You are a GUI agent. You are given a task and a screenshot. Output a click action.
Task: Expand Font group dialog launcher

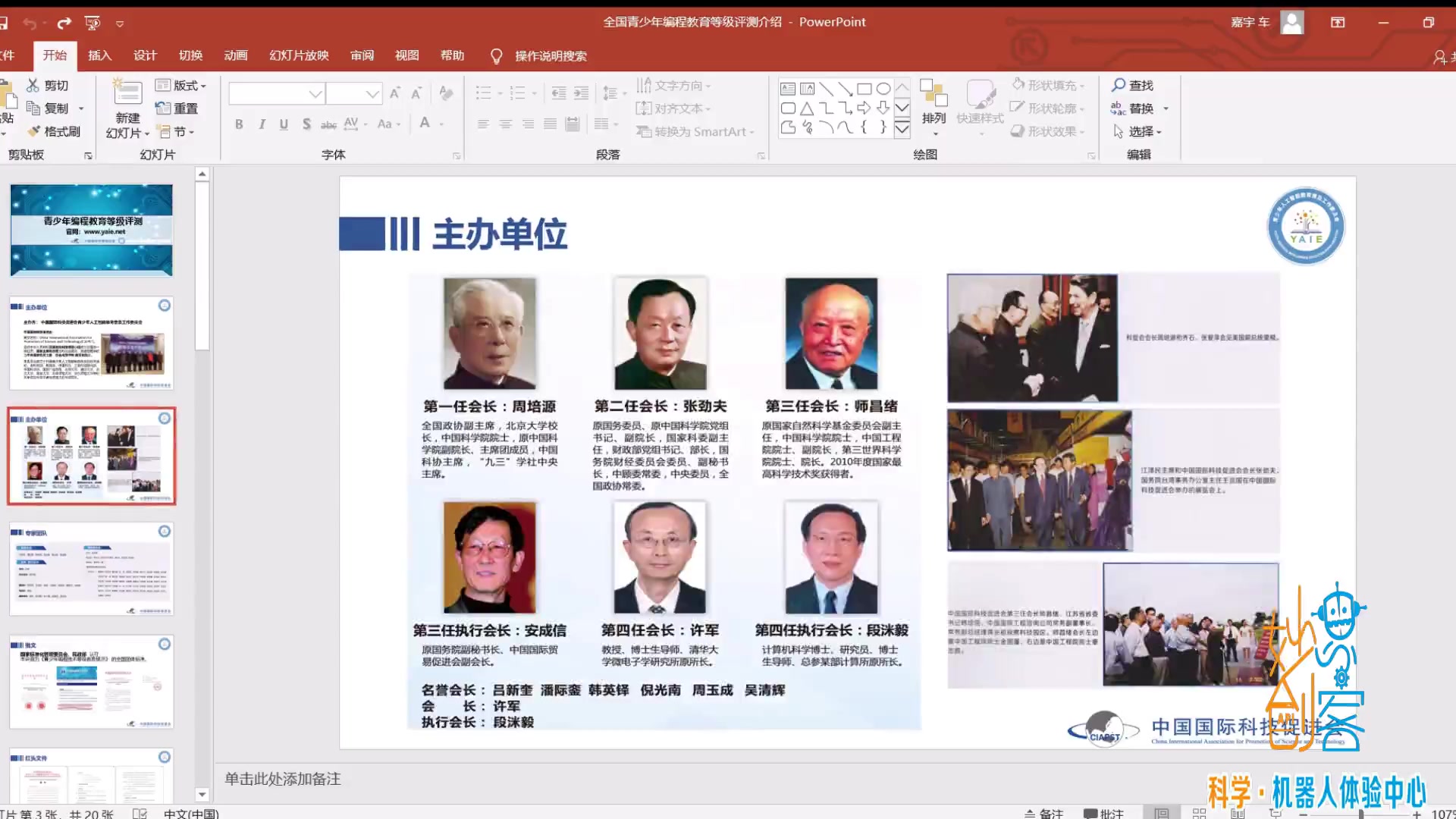(x=457, y=155)
